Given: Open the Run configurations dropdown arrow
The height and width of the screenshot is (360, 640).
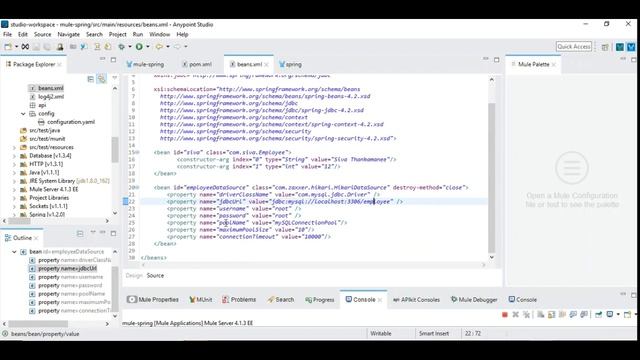Looking at the screenshot, I should (x=148, y=47).
